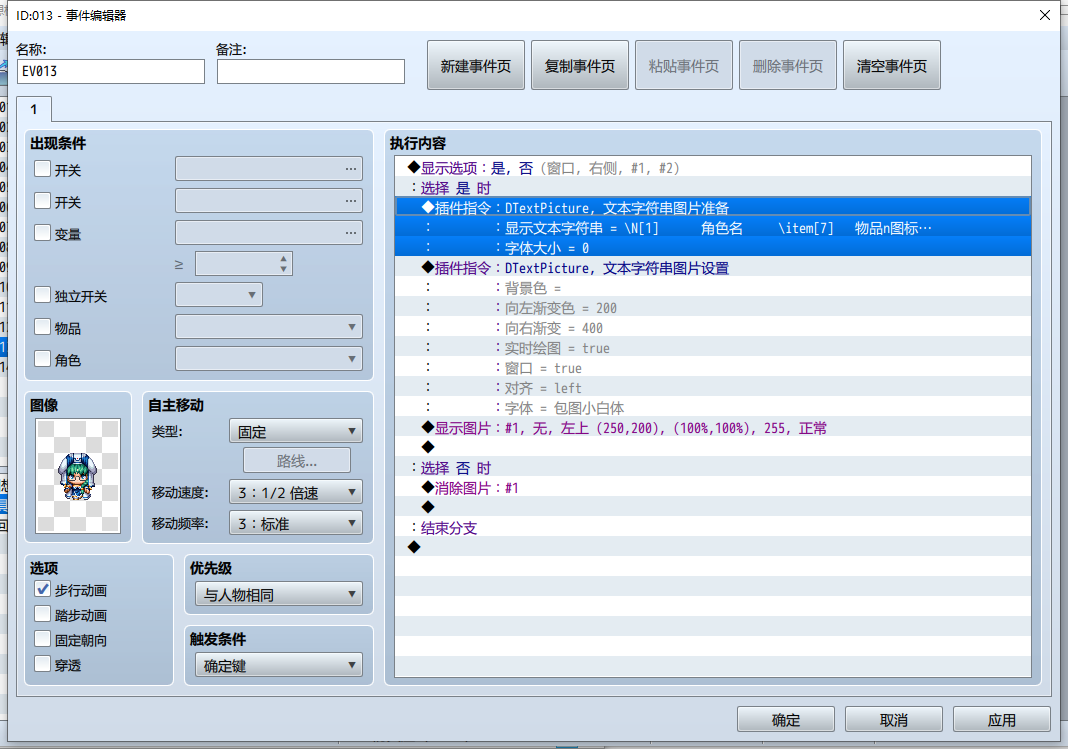Select the 字体 = 包图小白体 line
Image resolution: width=1068 pixels, height=749 pixels.
coord(713,407)
